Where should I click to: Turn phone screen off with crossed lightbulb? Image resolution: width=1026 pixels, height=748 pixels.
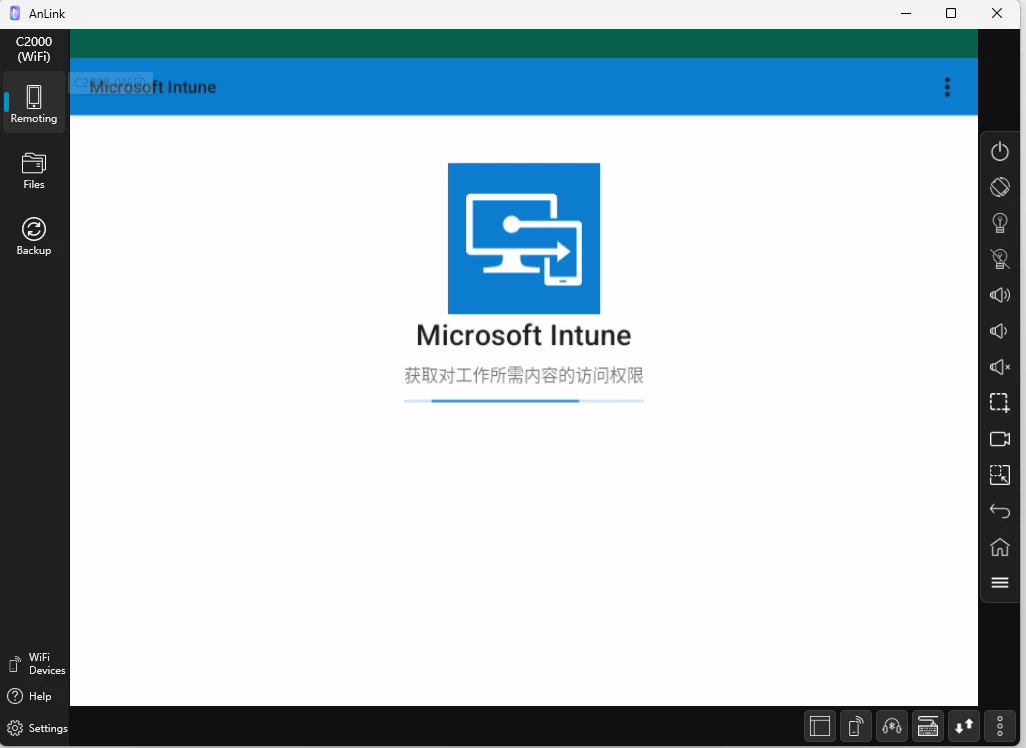coord(999,259)
